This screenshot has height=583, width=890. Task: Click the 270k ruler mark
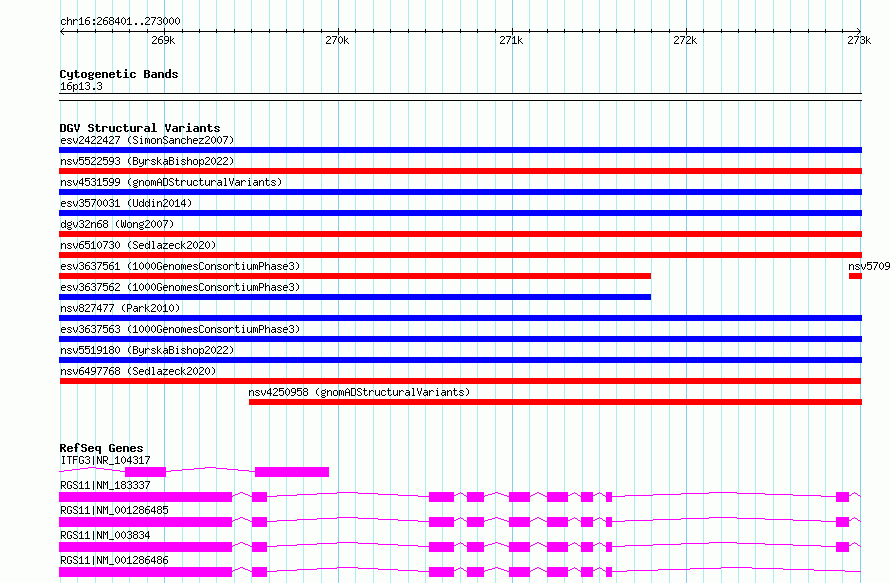click(337, 40)
